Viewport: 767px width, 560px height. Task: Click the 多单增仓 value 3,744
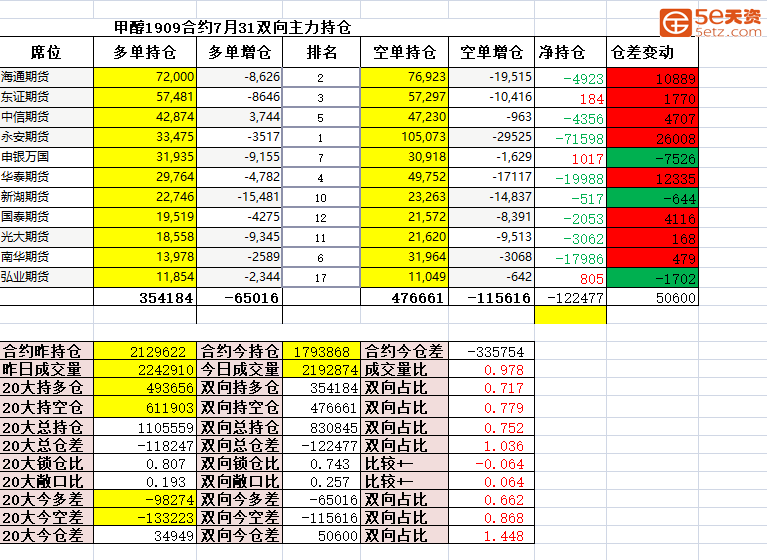(x=240, y=117)
